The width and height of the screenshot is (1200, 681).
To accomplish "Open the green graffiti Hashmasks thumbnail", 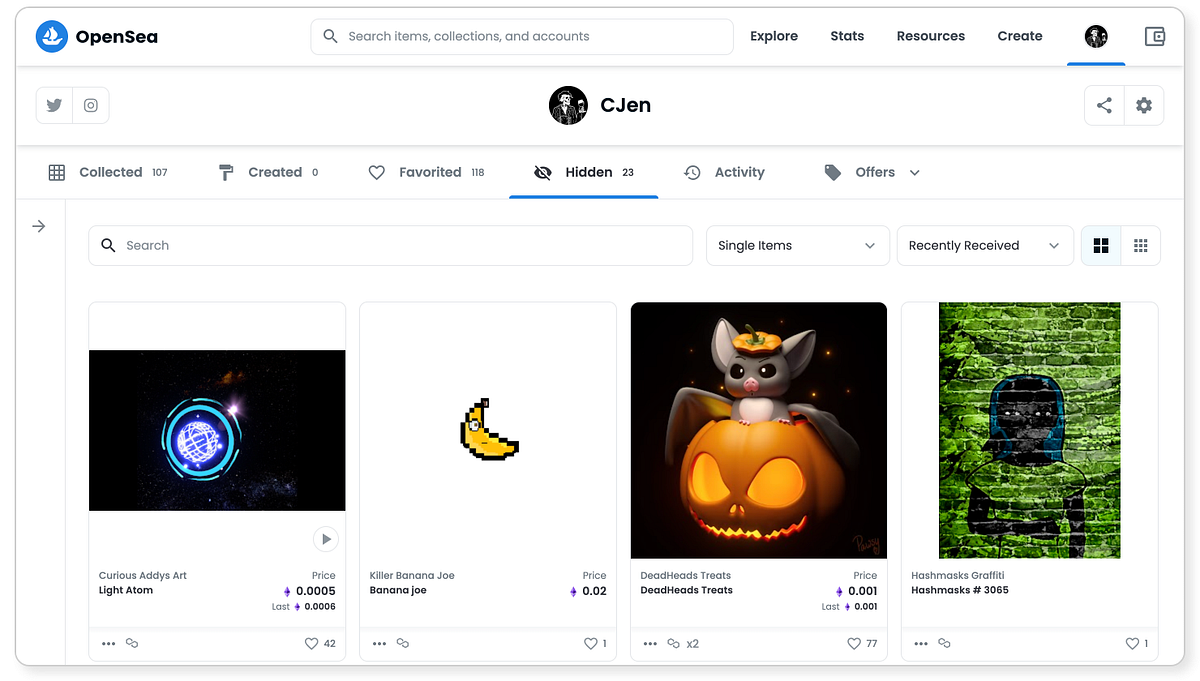I will (1030, 430).
